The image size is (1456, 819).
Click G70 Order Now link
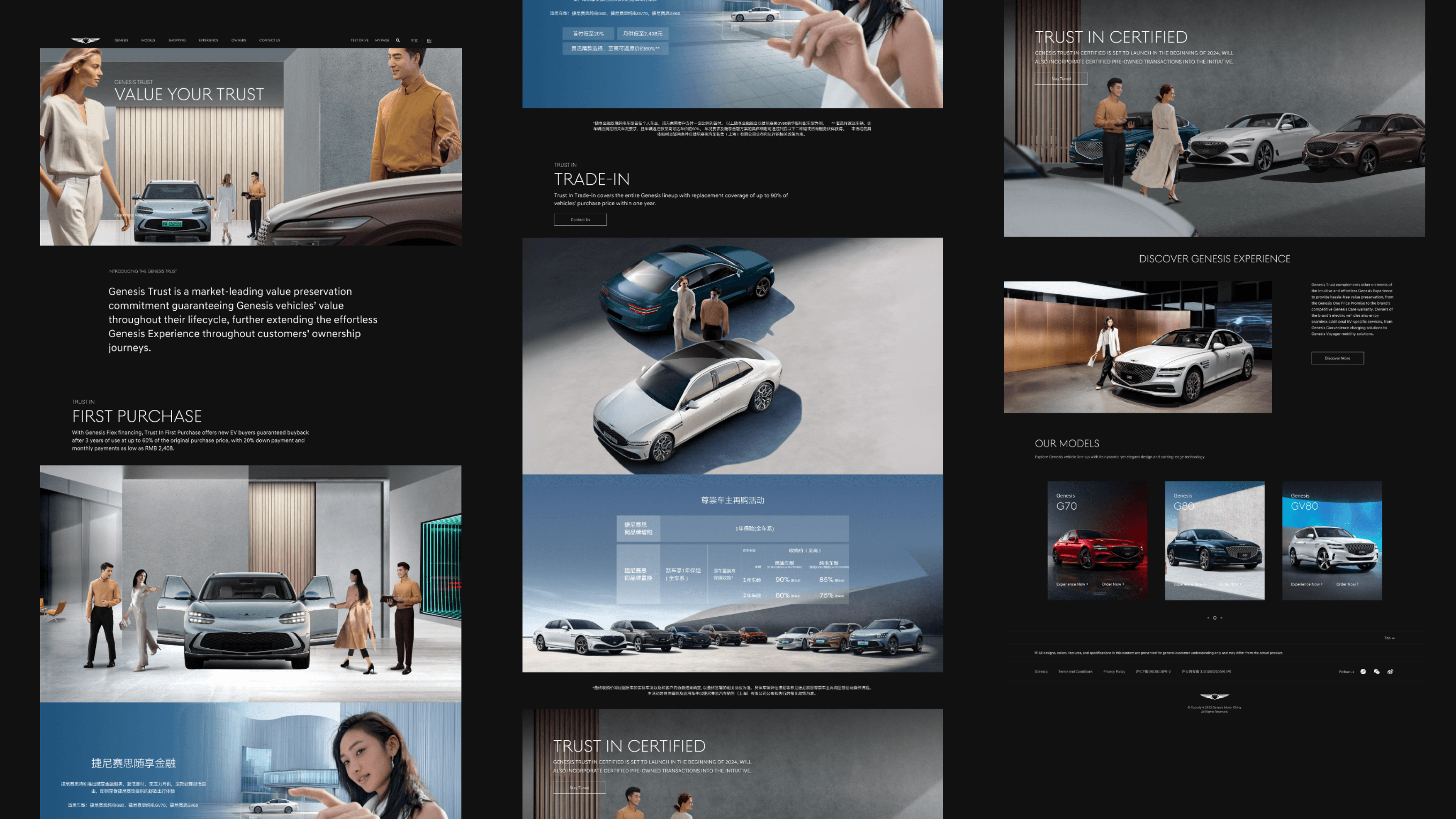[1112, 584]
